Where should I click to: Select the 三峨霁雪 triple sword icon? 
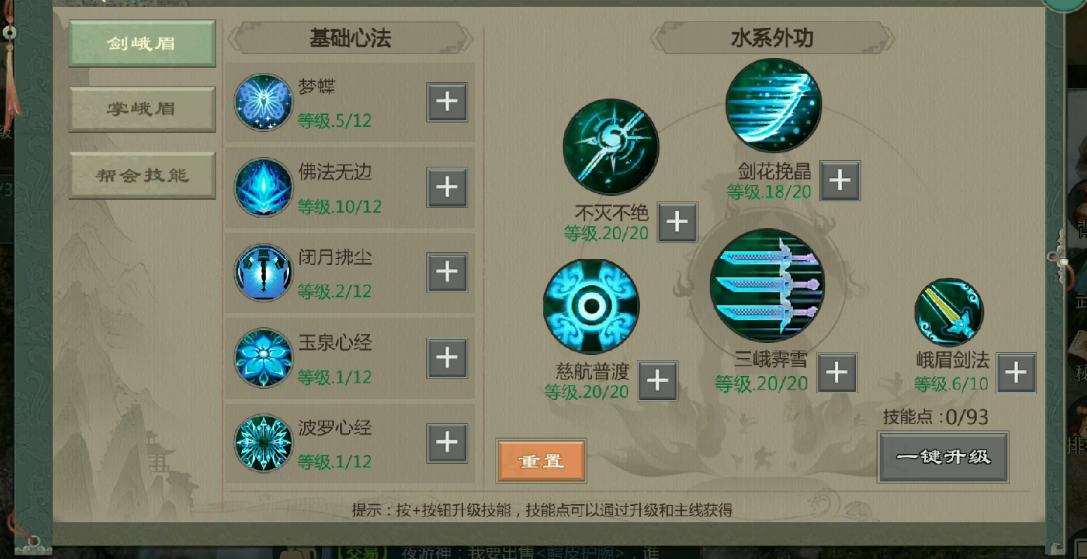click(x=767, y=286)
